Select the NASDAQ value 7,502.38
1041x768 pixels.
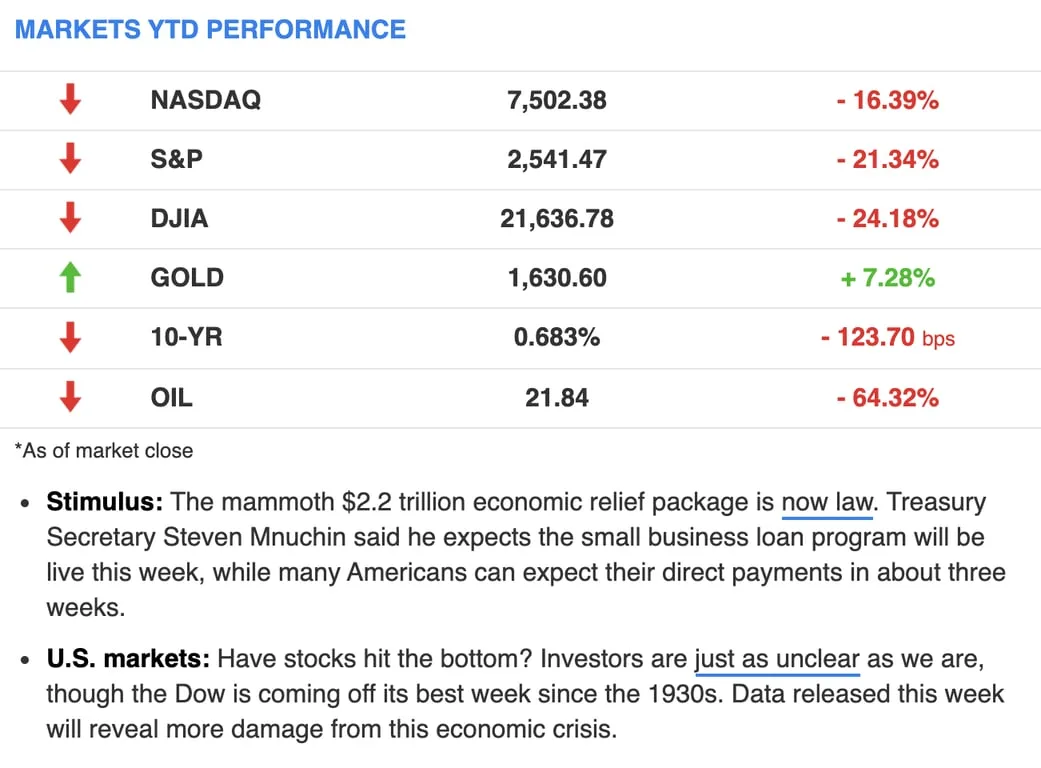point(557,100)
